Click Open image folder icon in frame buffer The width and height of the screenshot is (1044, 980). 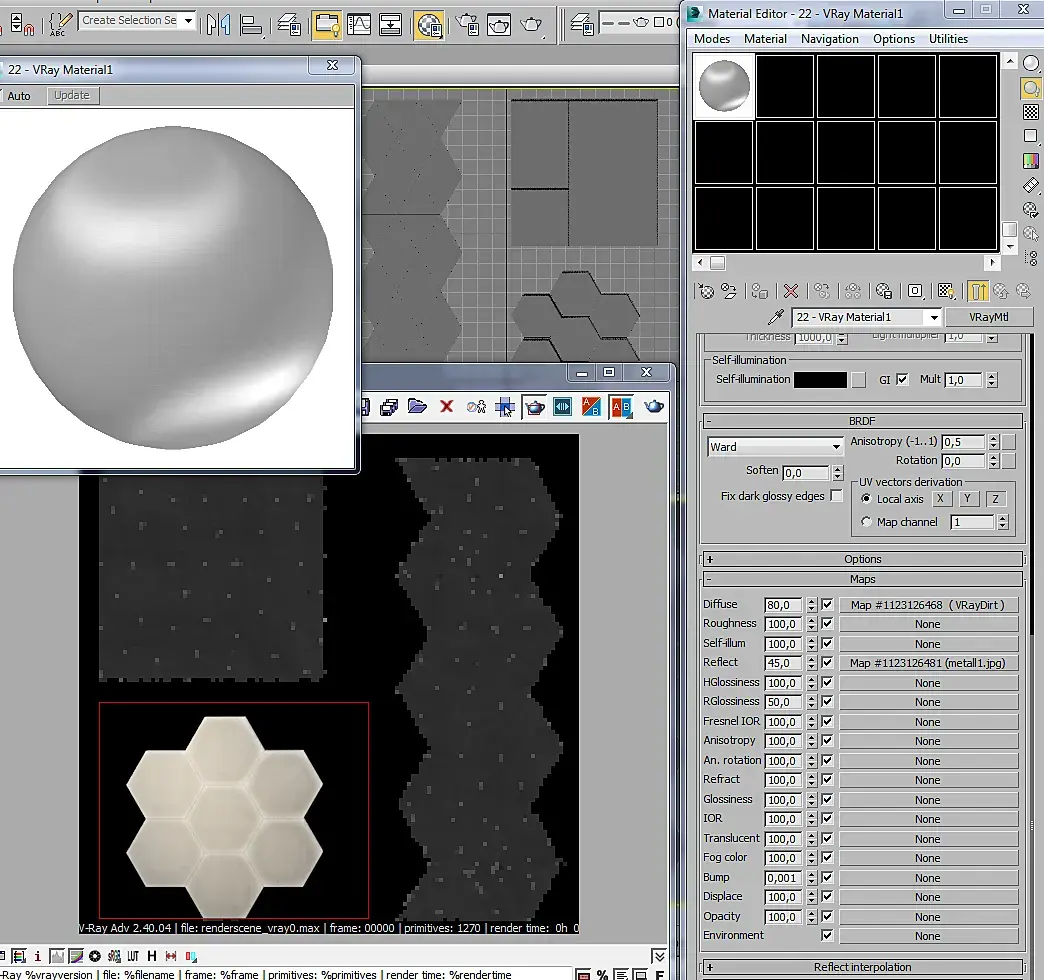click(x=418, y=406)
